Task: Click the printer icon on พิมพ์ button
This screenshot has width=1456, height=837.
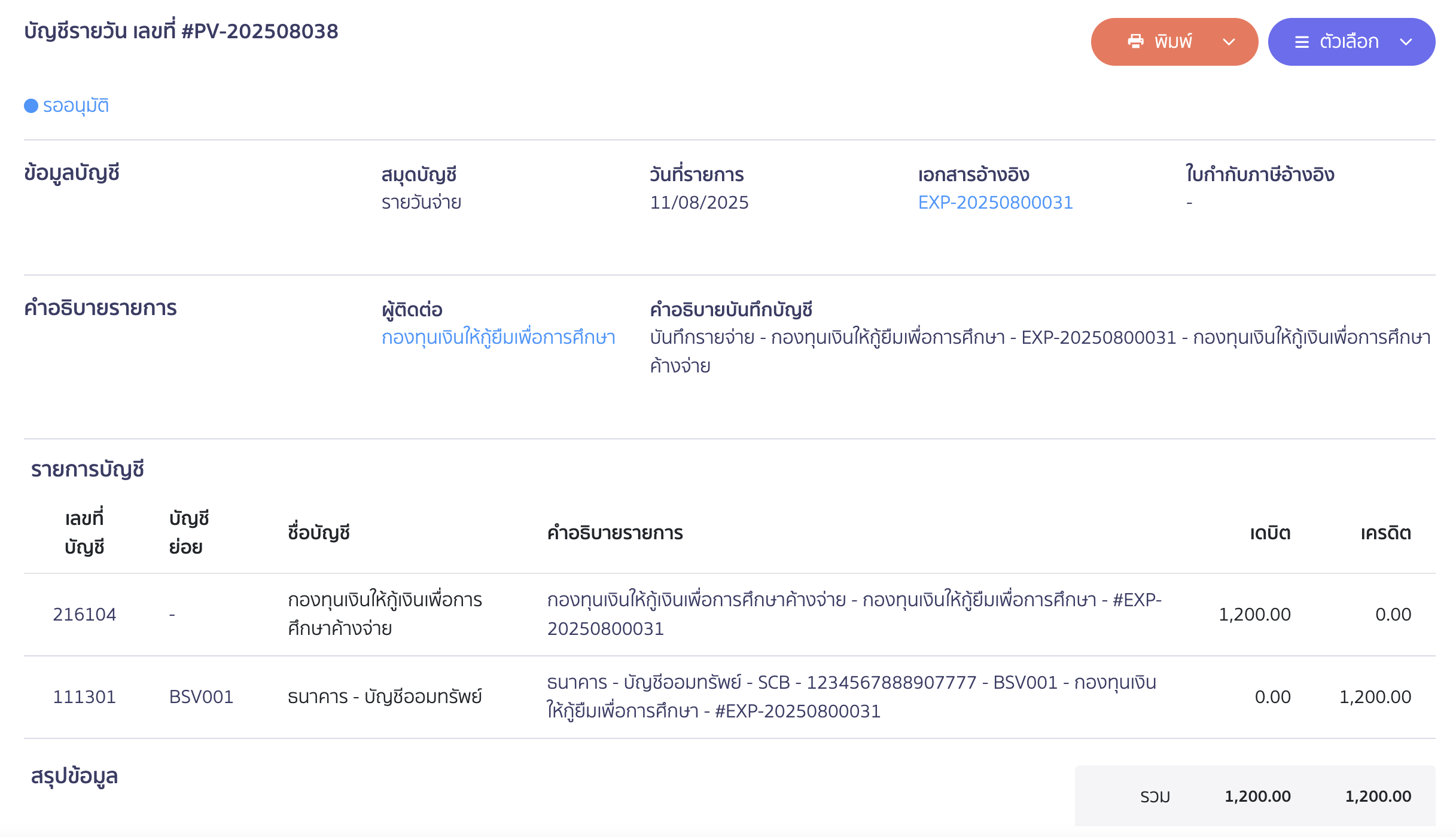Action: pos(1135,41)
